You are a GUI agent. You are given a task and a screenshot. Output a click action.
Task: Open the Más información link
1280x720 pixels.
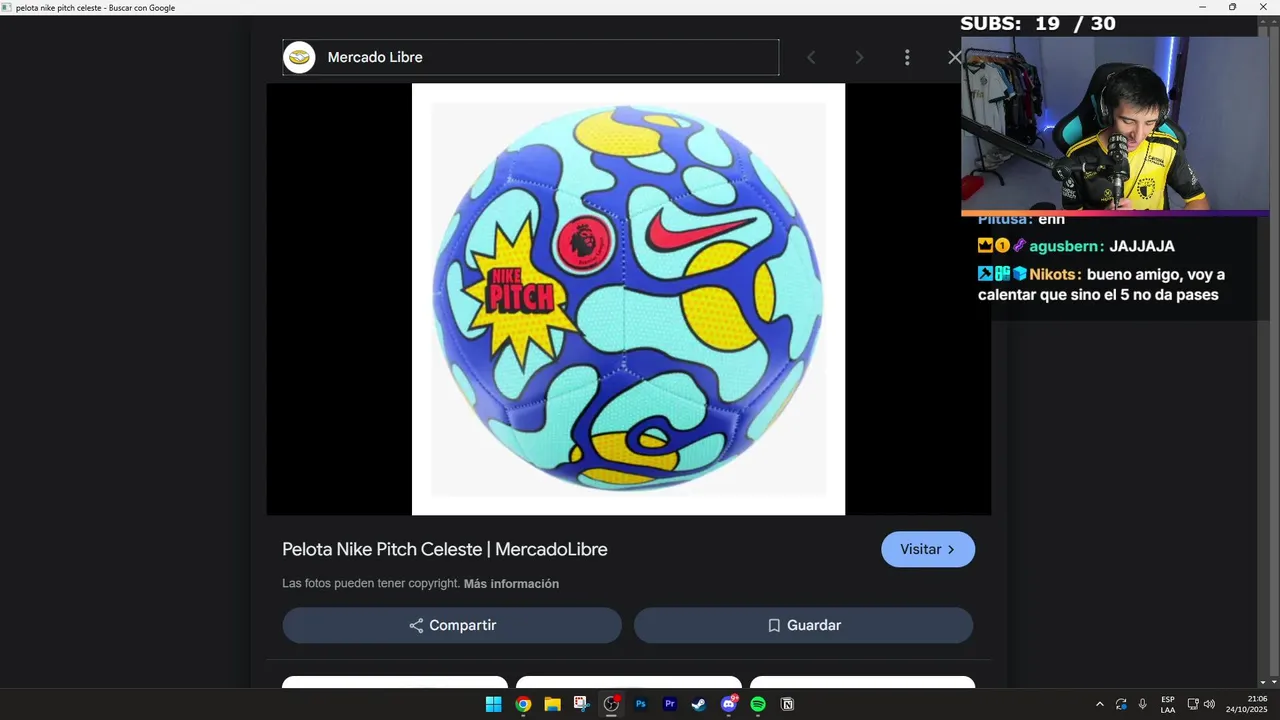(x=511, y=584)
